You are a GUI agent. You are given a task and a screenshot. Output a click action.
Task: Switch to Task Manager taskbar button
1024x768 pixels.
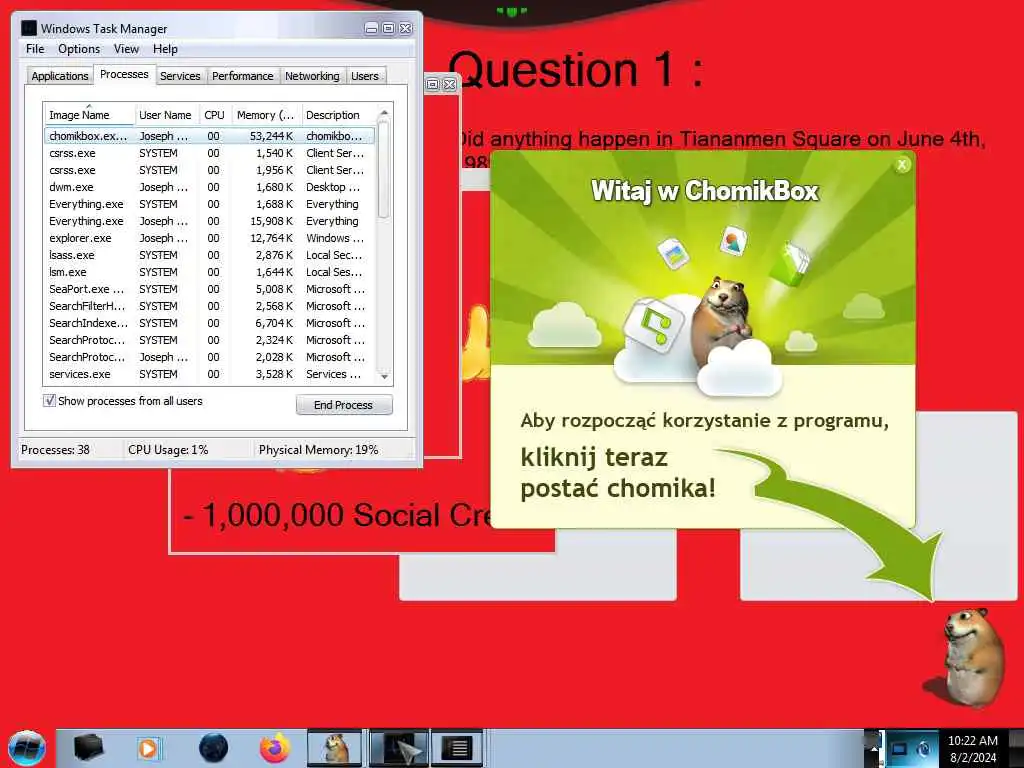click(457, 748)
